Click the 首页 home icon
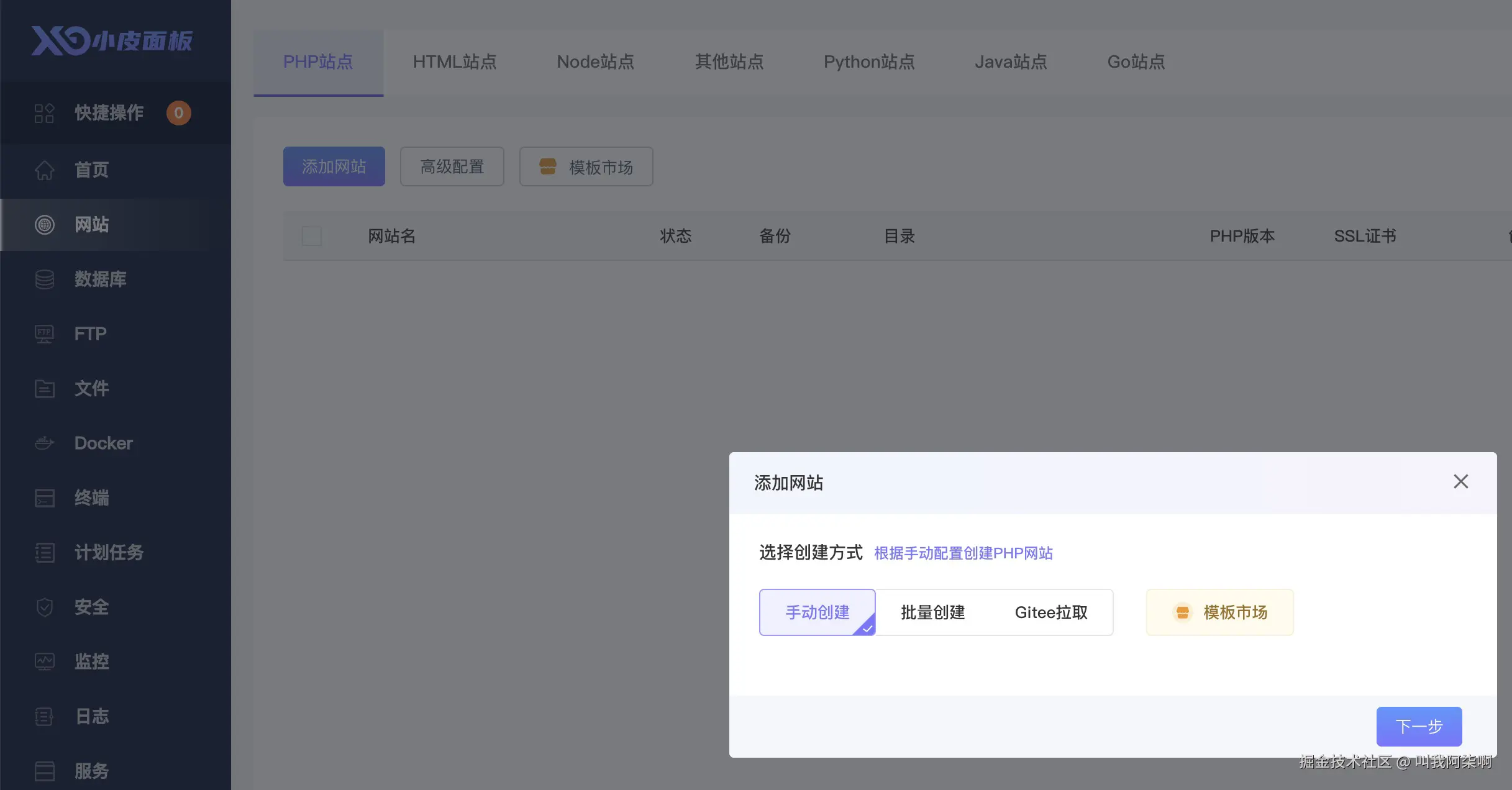Viewport: 1512px width, 790px height. click(x=44, y=170)
